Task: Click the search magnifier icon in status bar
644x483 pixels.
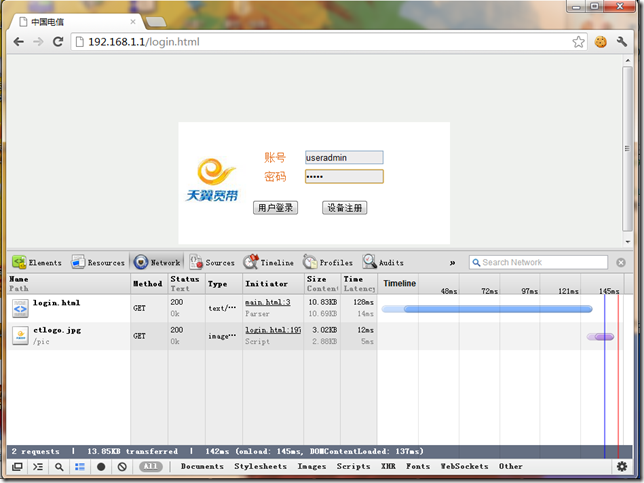Action: point(59,467)
